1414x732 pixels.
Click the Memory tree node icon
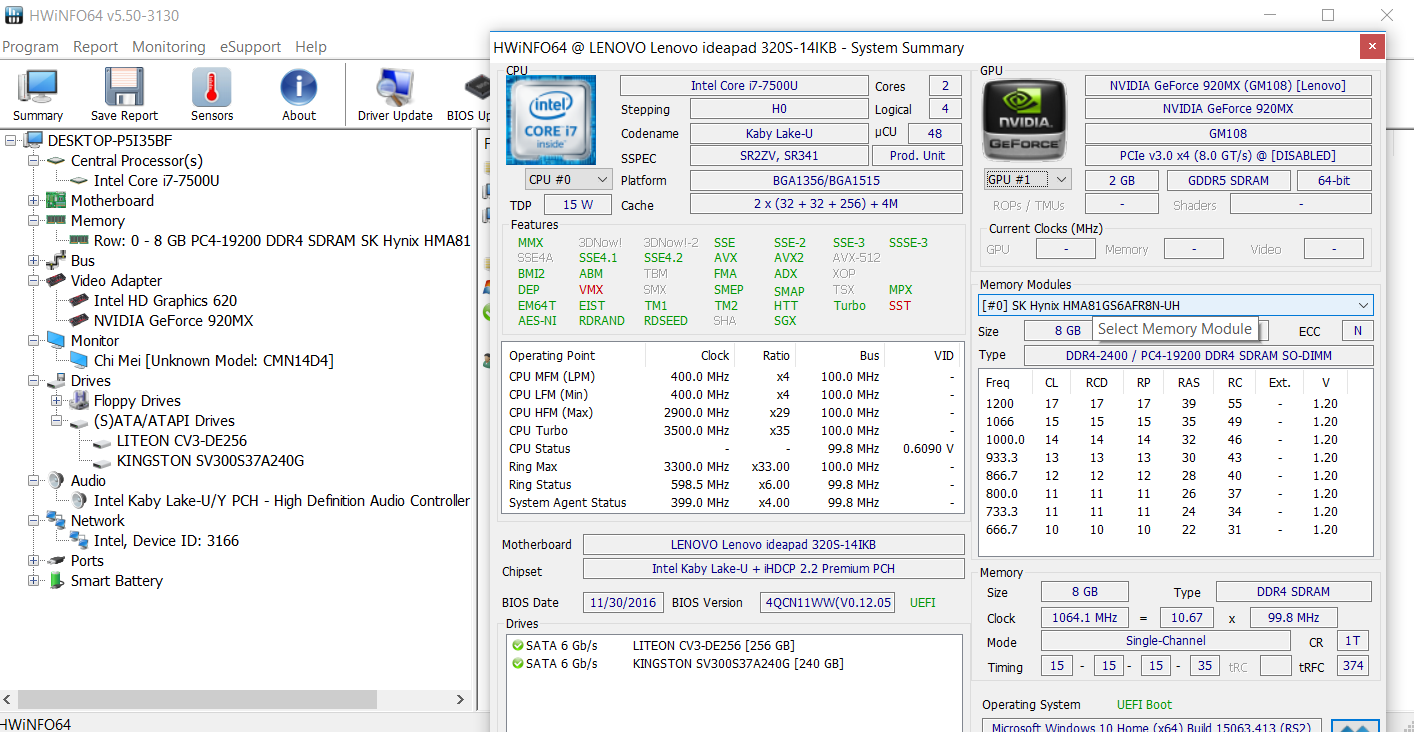pyautogui.click(x=56, y=221)
